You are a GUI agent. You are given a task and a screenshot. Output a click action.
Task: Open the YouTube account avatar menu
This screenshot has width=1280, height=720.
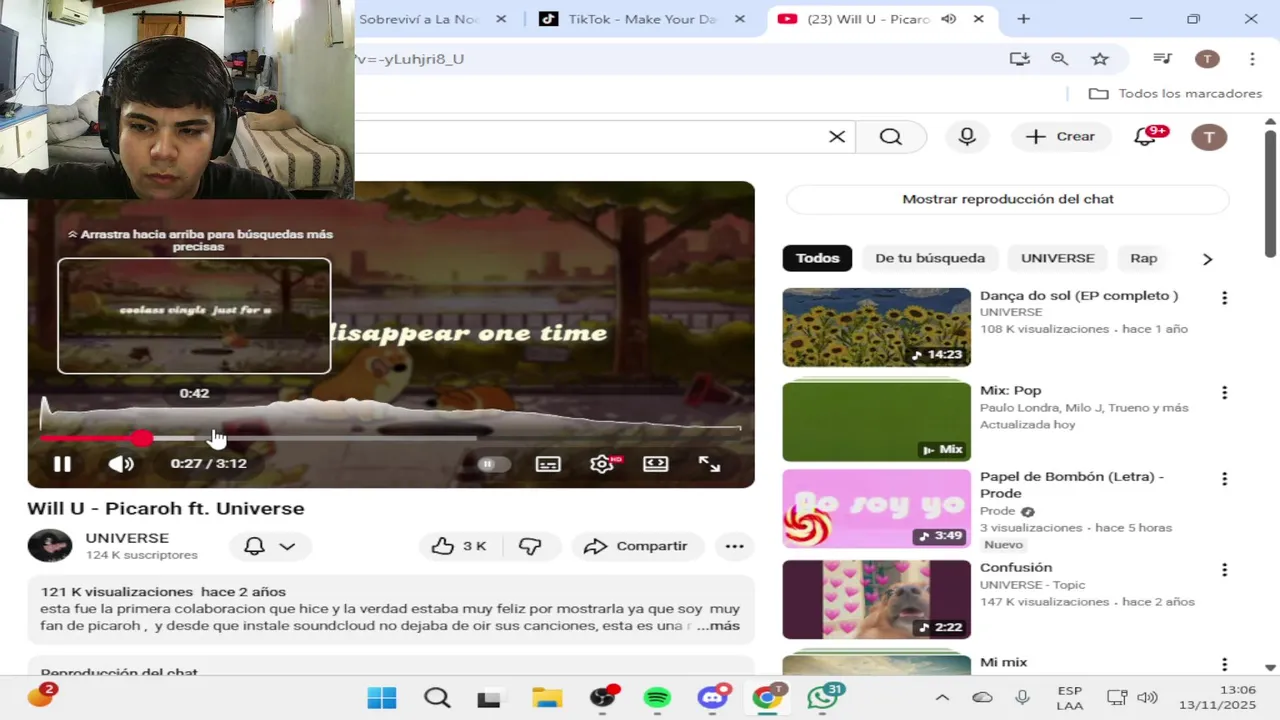[1209, 137]
